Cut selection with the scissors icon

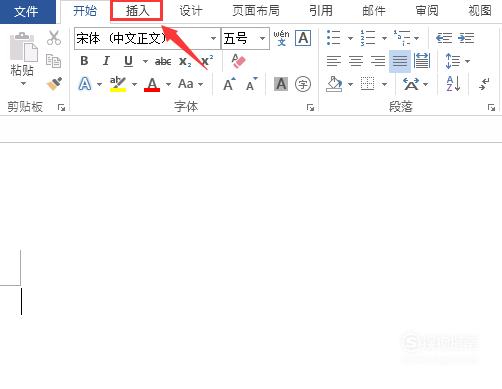(54, 38)
